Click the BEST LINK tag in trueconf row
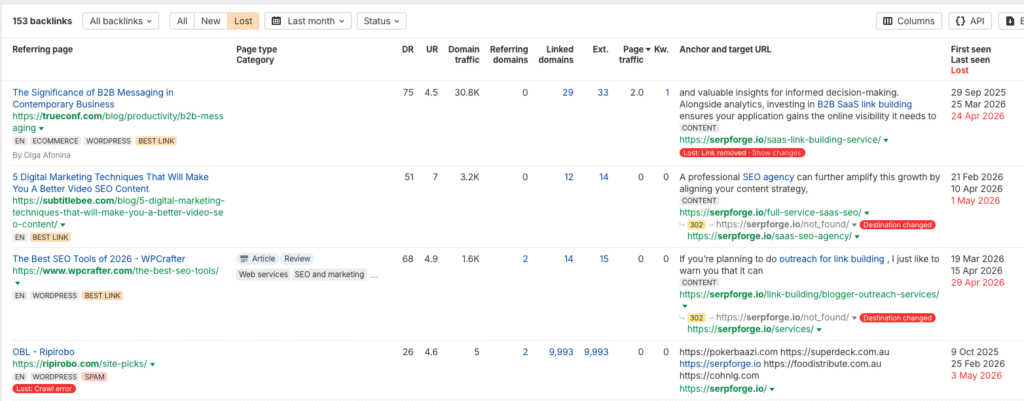 [x=156, y=140]
